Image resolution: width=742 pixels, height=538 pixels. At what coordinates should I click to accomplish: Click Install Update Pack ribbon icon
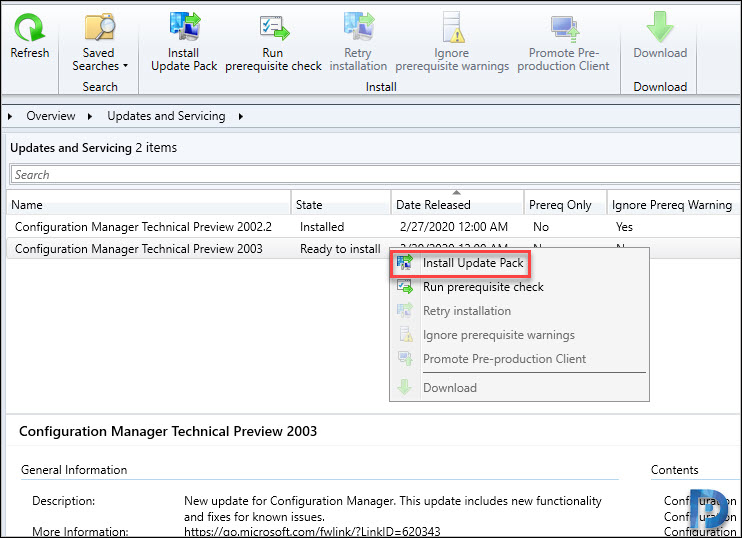pyautogui.click(x=185, y=26)
